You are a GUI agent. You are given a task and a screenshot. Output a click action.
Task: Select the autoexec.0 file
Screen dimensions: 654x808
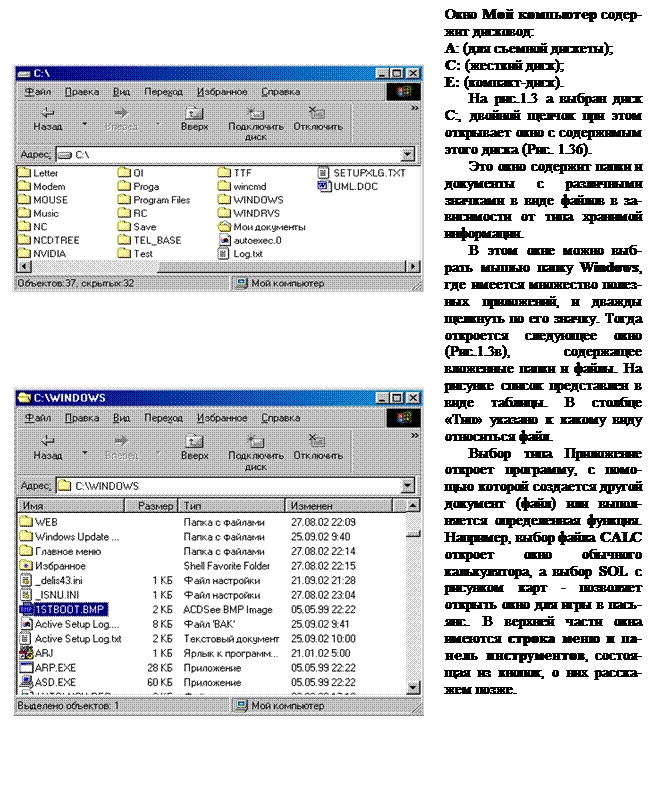pyautogui.click(x=250, y=240)
